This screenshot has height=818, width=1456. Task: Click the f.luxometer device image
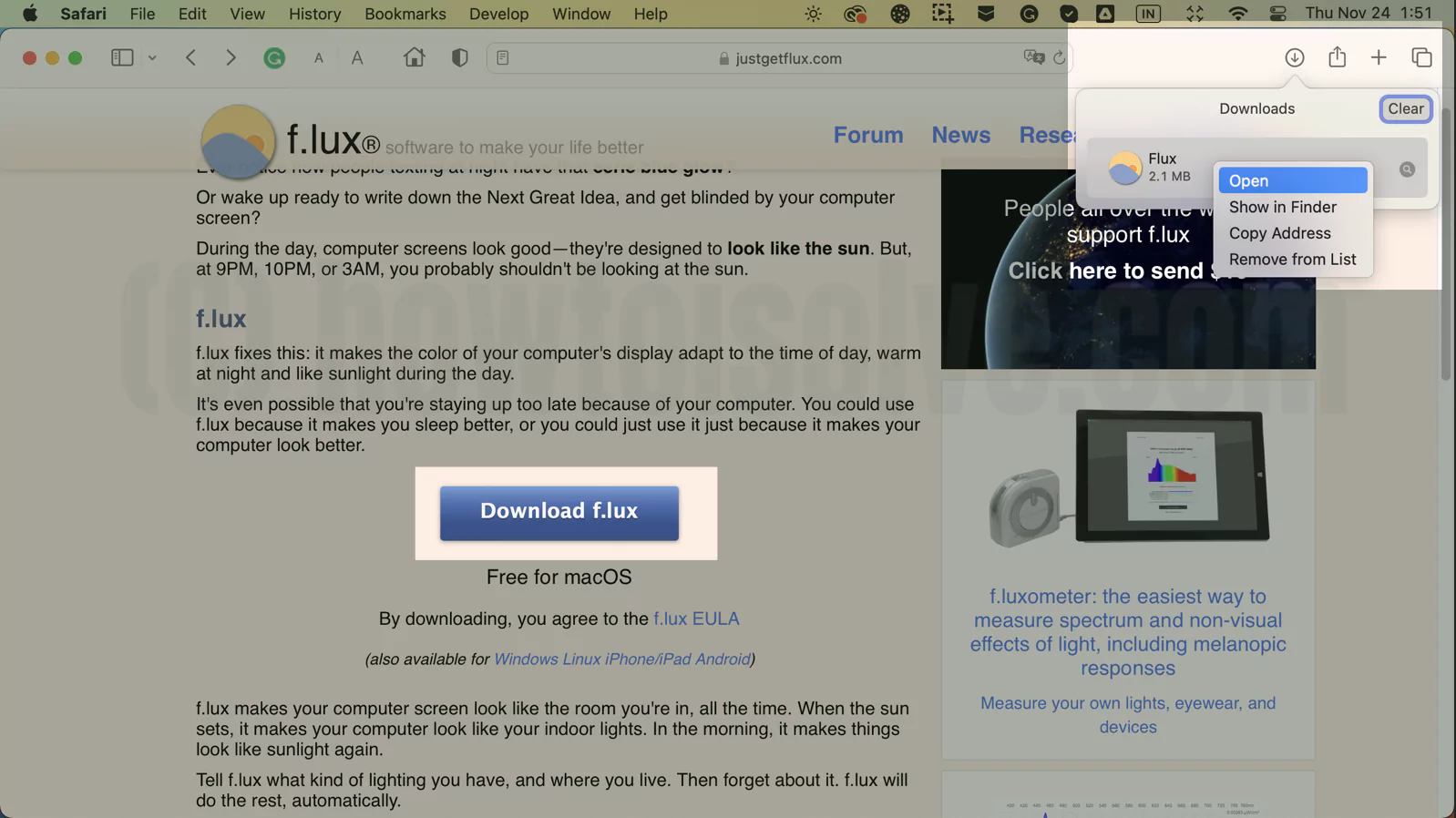(1128, 478)
